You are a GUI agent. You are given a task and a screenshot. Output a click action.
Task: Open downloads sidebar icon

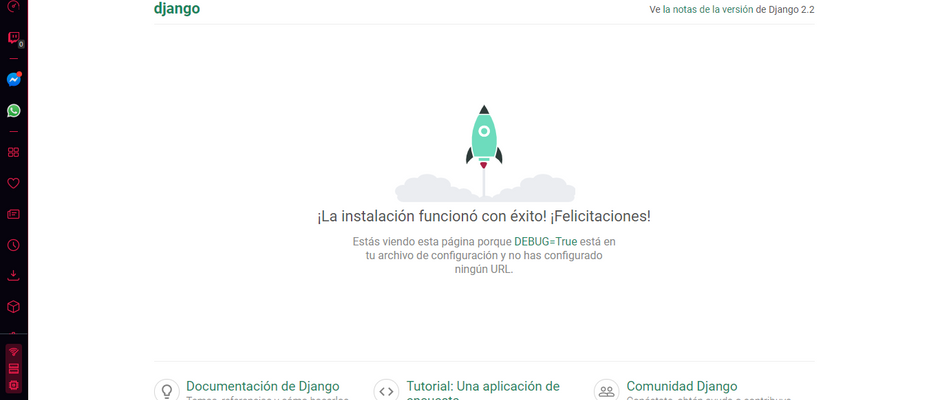tap(13, 276)
